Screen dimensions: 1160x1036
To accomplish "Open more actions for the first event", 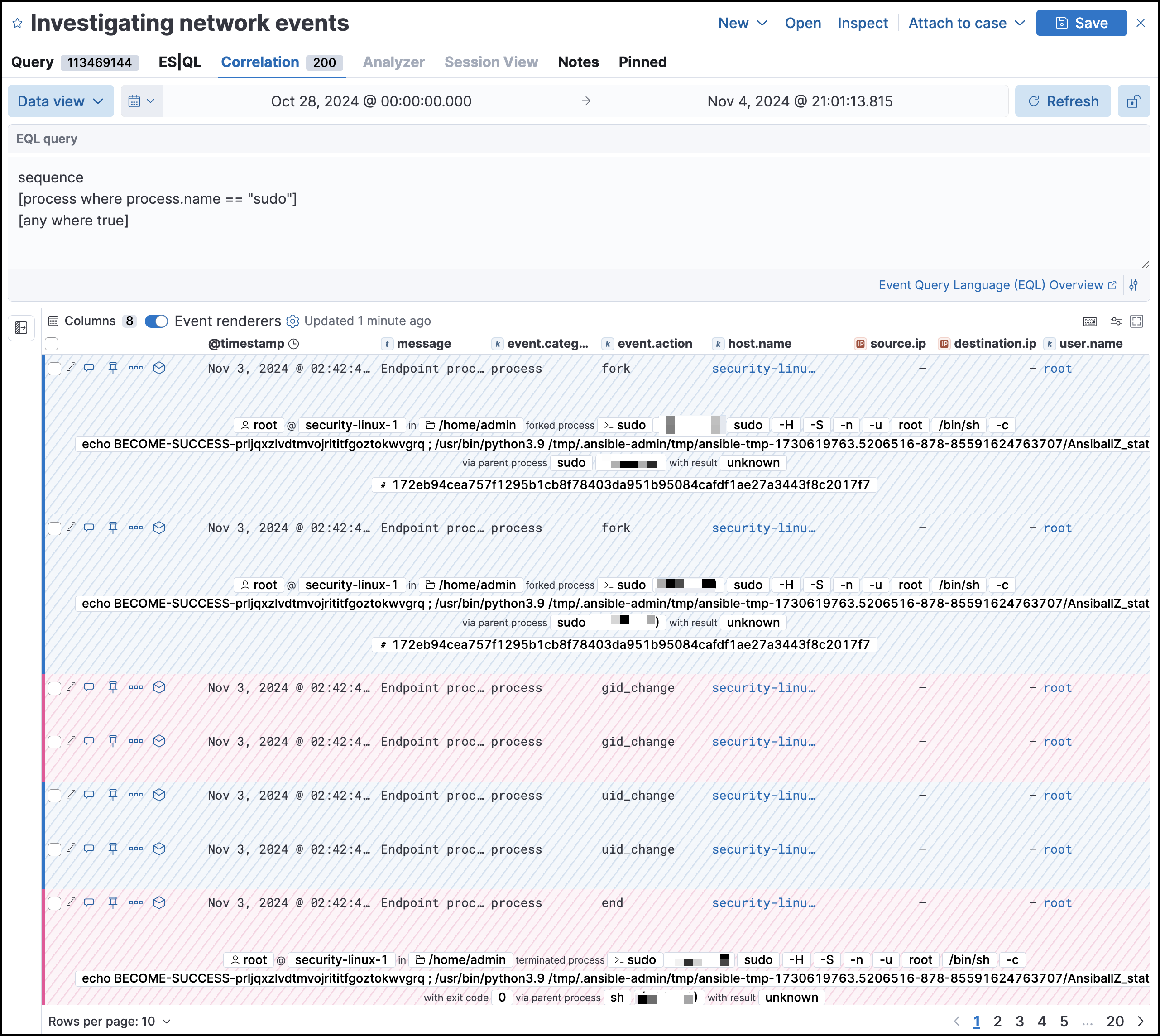I will [136, 368].
